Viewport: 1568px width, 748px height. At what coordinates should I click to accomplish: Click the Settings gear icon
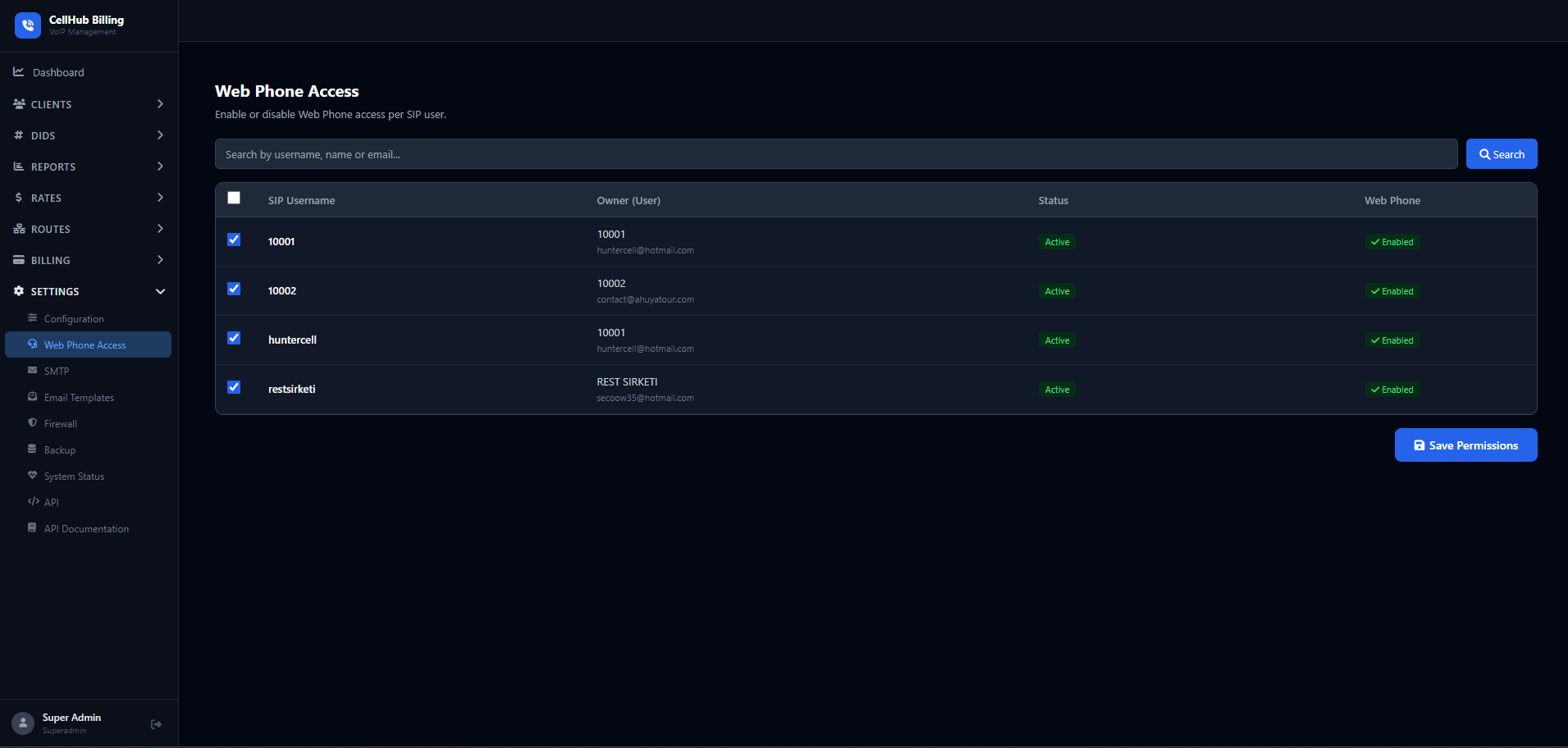point(19,291)
